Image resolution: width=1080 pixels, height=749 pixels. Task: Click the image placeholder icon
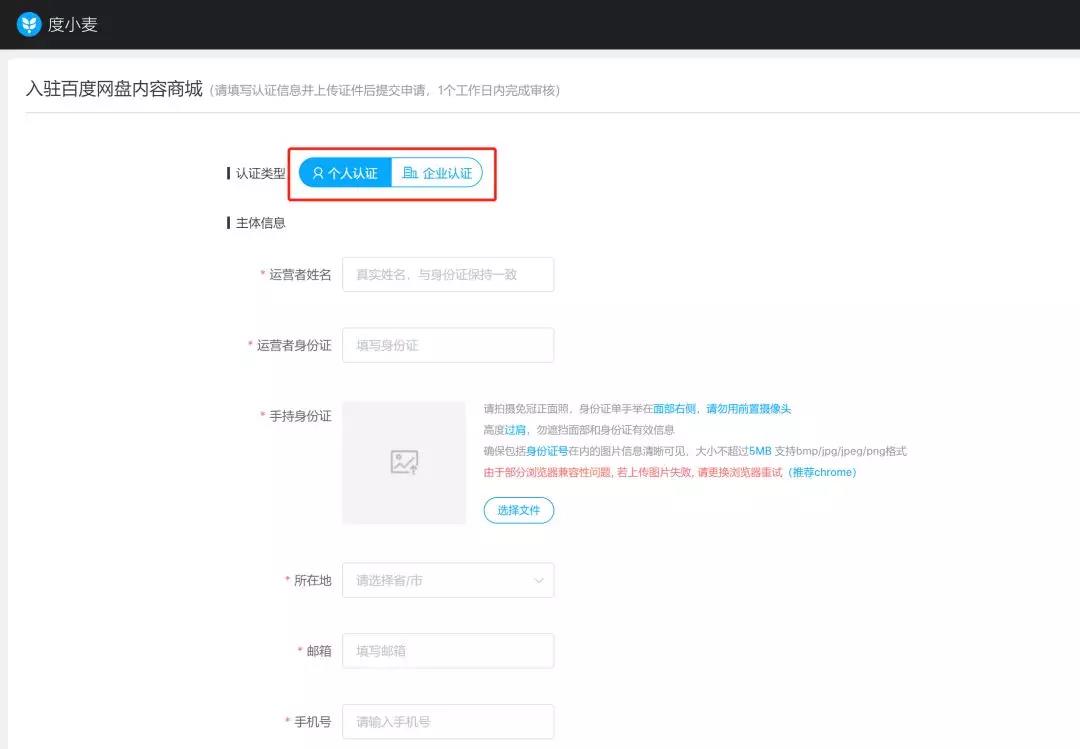(404, 462)
